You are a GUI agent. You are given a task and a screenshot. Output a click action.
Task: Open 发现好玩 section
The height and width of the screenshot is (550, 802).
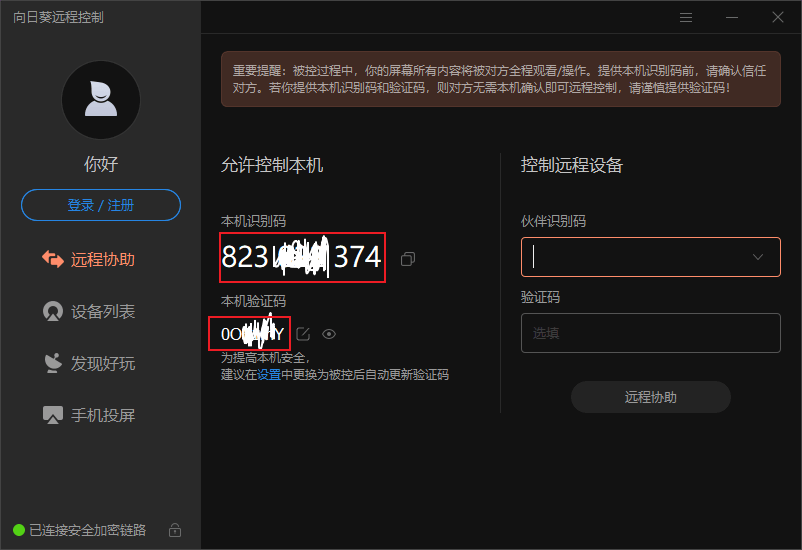click(x=89, y=363)
